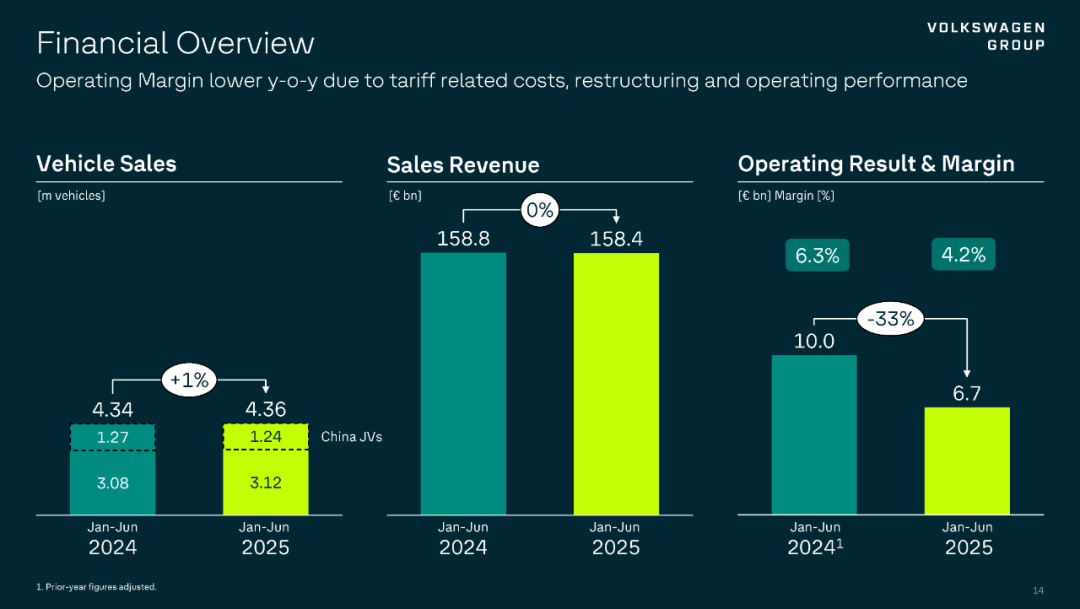Click the 1.24 China JVs segment
The image size is (1080, 609).
tap(265, 437)
